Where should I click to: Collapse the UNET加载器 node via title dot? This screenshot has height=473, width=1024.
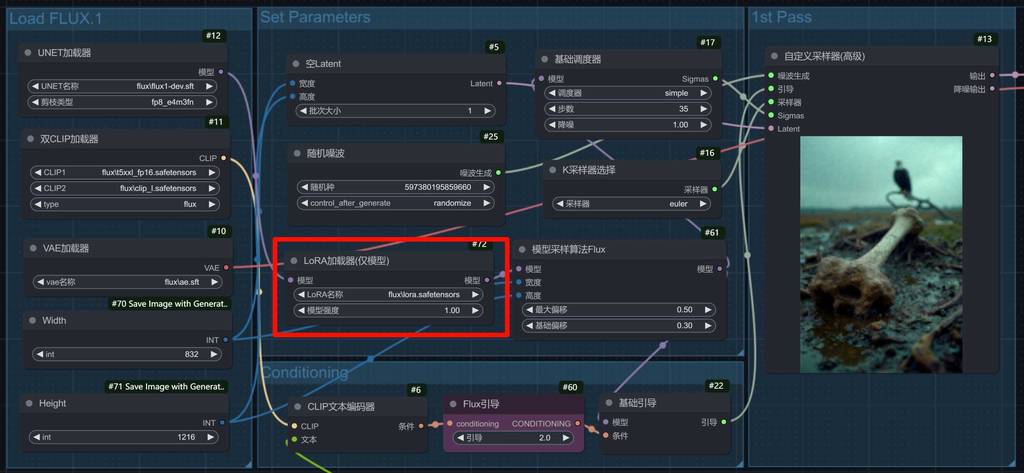pyautogui.click(x=28, y=53)
